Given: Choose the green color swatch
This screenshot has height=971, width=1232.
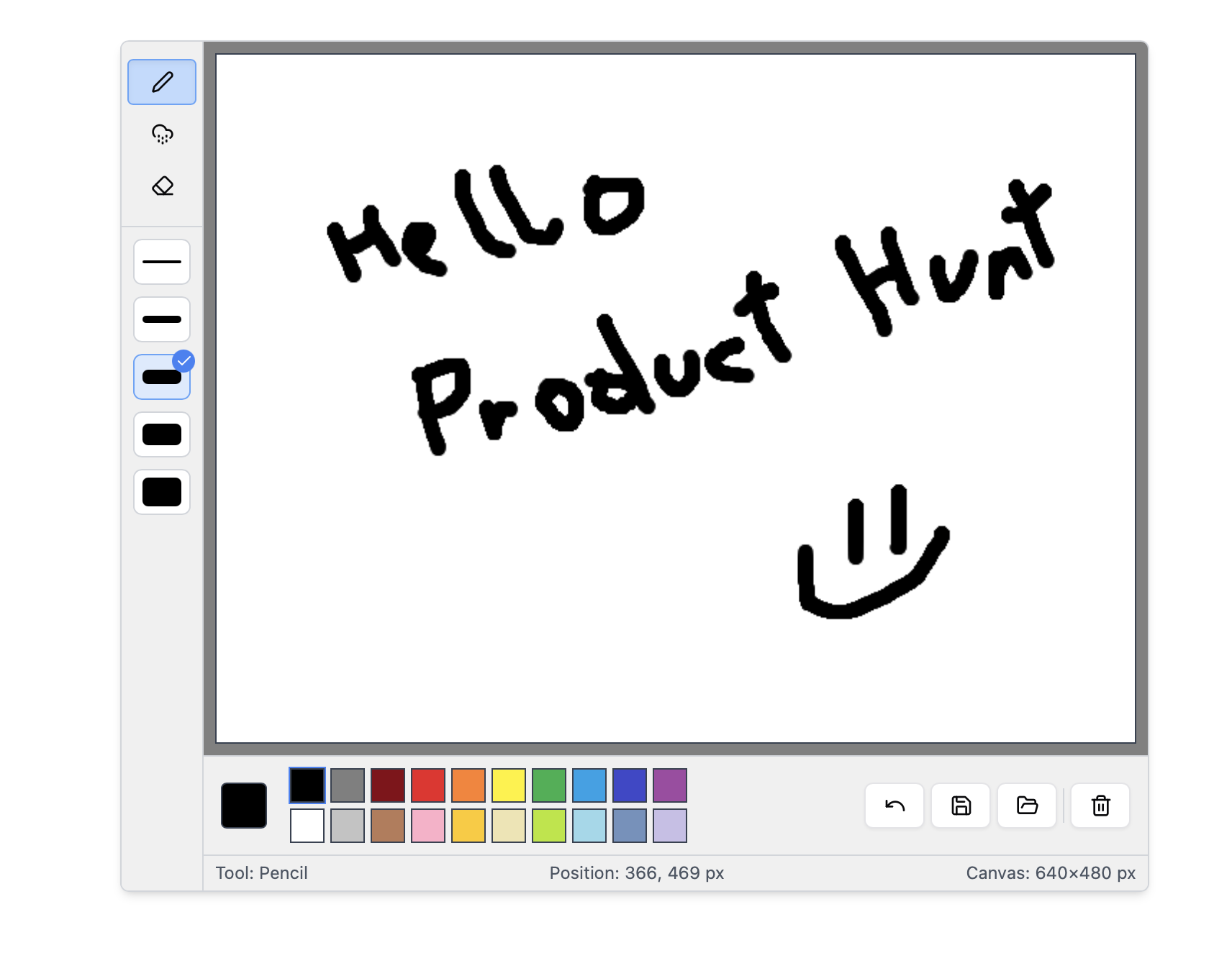Looking at the screenshot, I should click(548, 785).
